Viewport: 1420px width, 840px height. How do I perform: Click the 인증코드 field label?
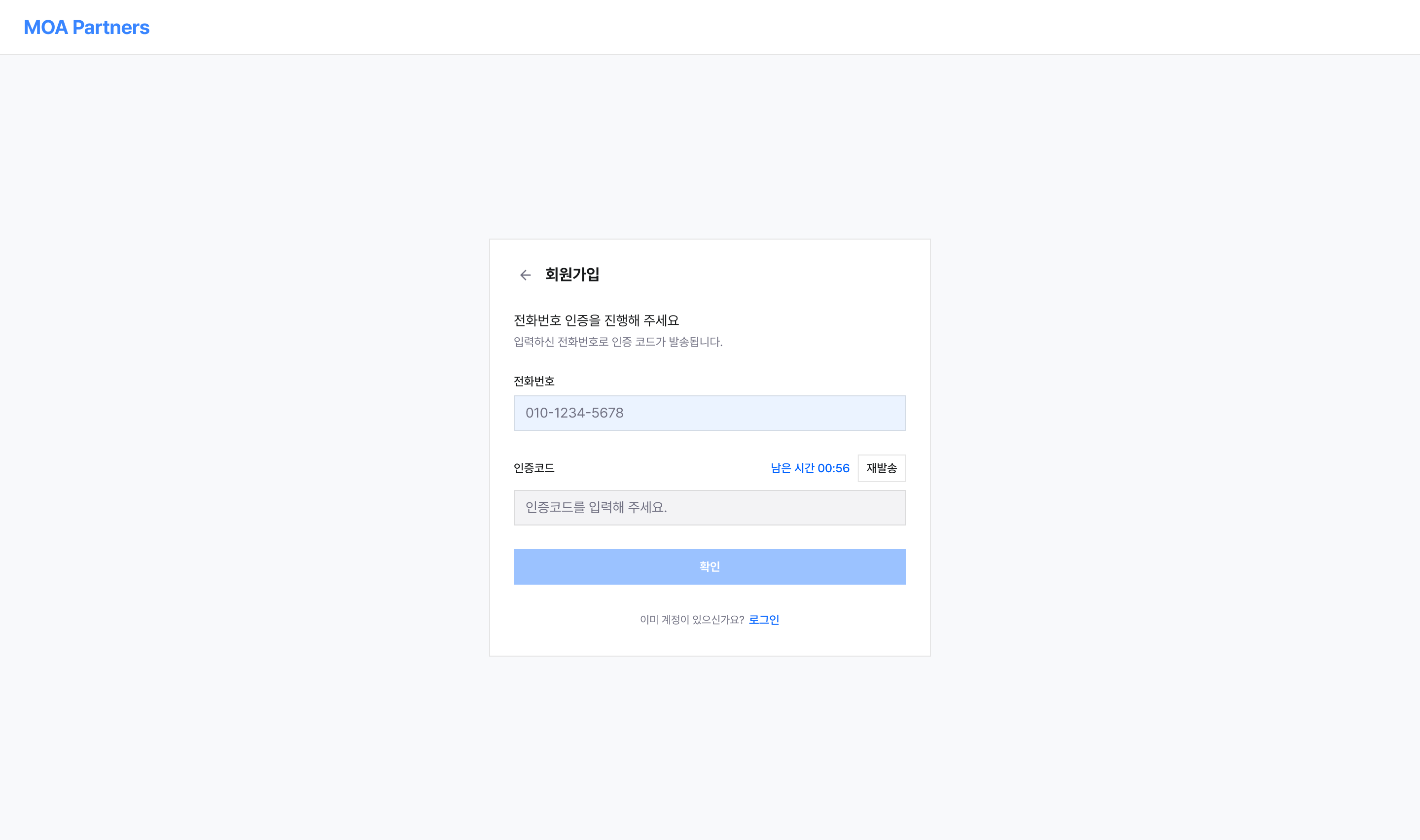click(x=533, y=468)
